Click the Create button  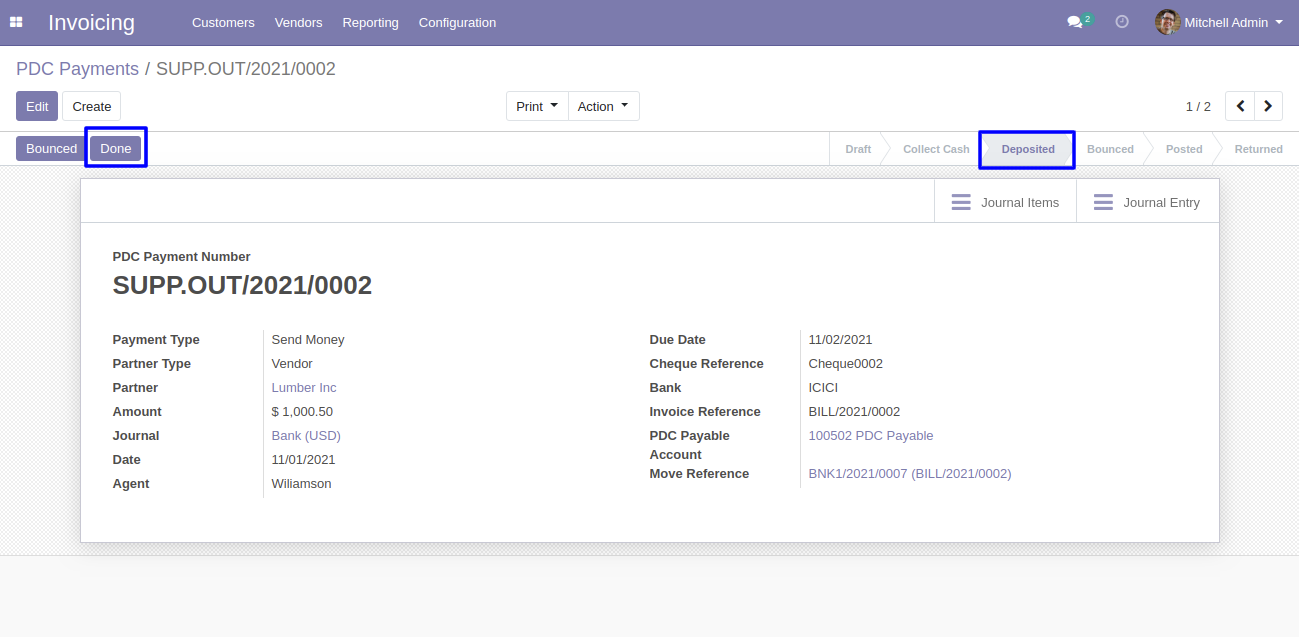[92, 106]
